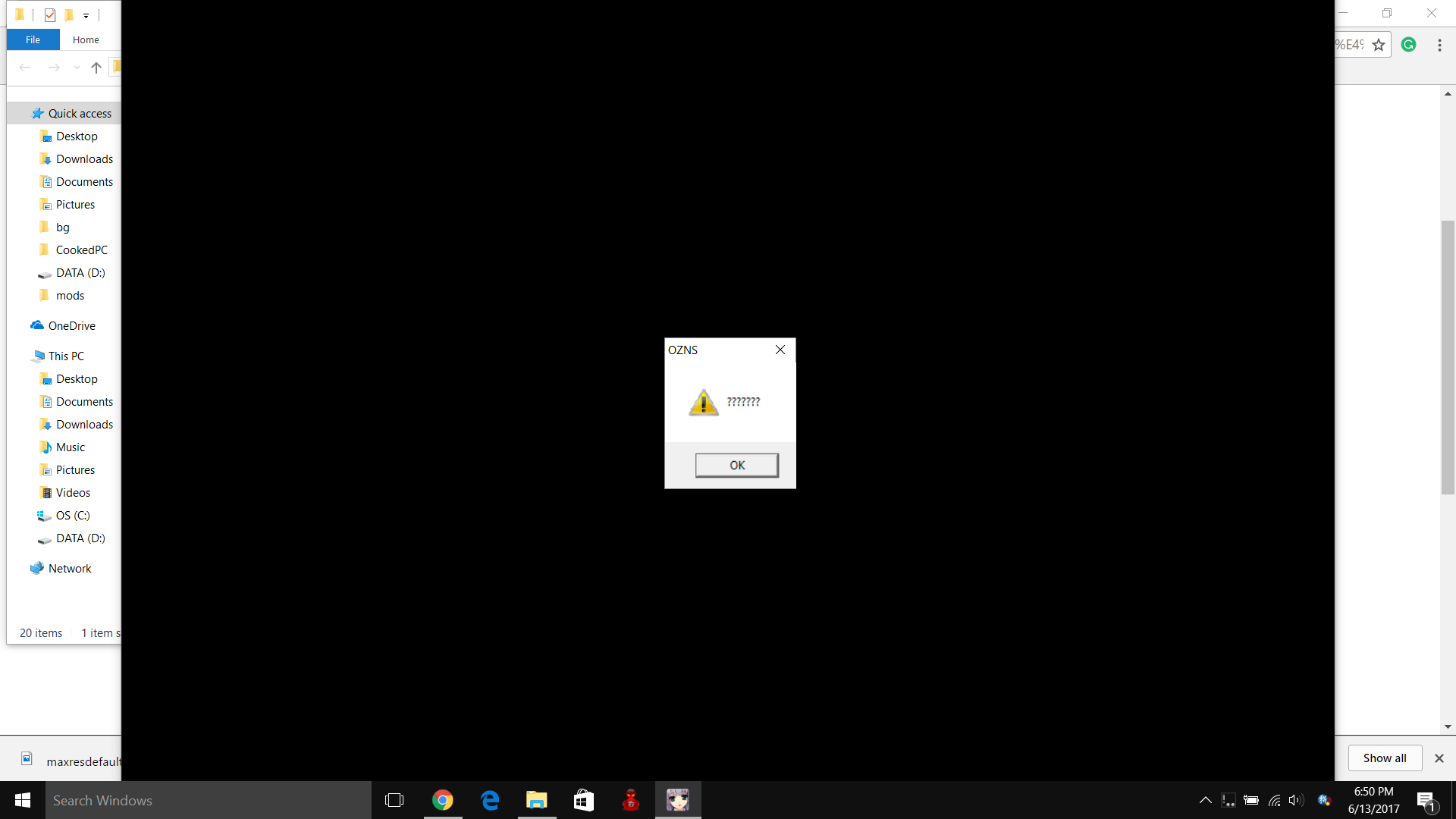This screenshot has width=1456, height=819.
Task: Click Chrome's vertical scrollbar thumb
Action: click(1448, 356)
